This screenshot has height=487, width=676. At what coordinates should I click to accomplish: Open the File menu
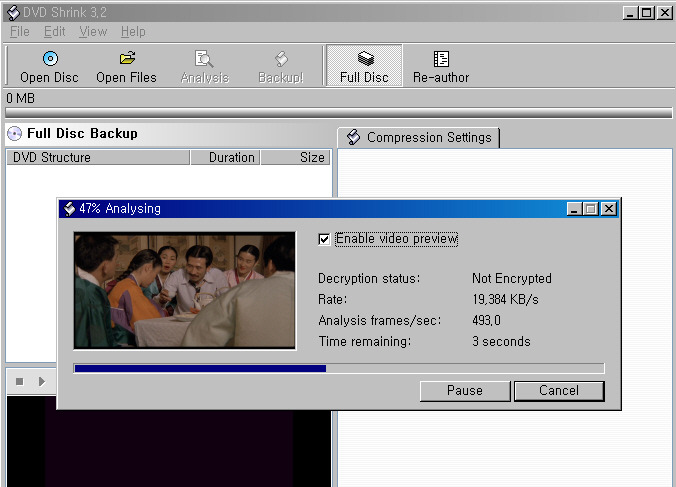click(20, 31)
